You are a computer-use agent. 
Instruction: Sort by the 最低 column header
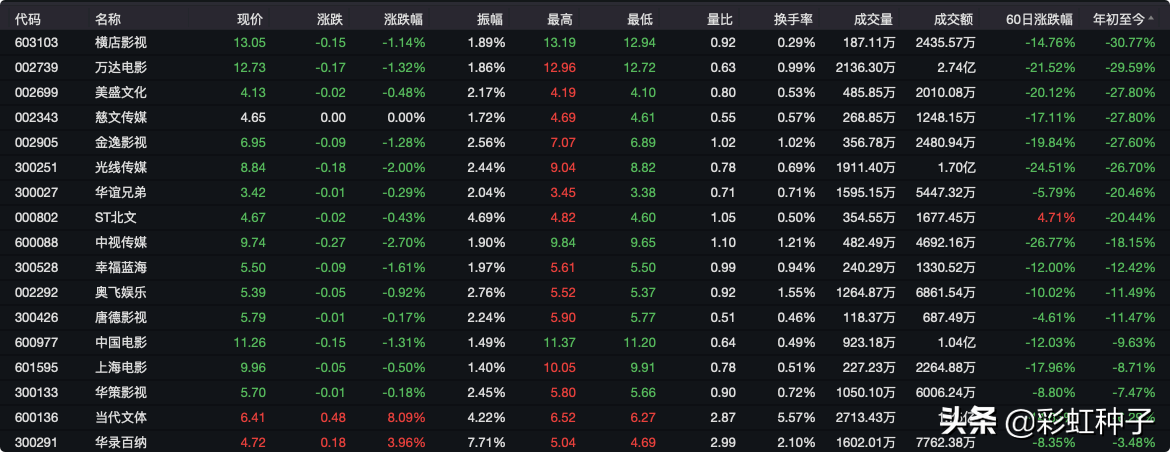[x=640, y=20]
